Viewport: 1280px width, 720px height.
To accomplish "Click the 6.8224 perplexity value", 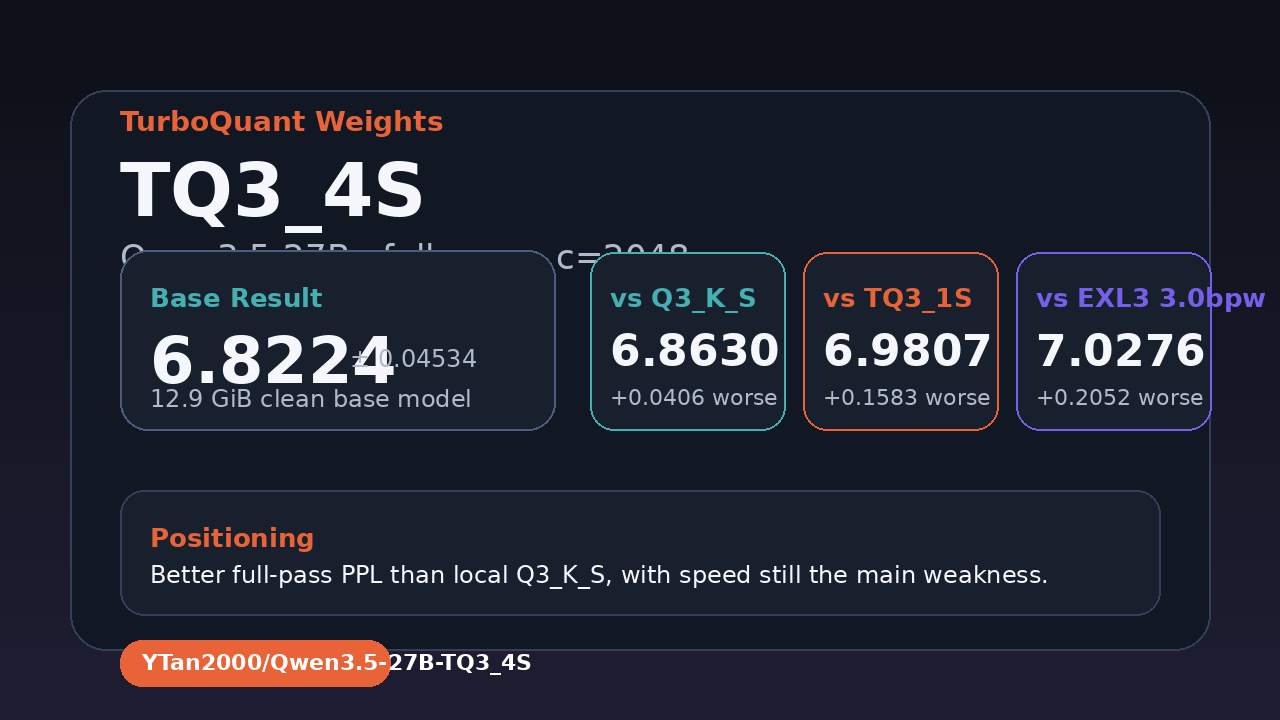I will [272, 362].
